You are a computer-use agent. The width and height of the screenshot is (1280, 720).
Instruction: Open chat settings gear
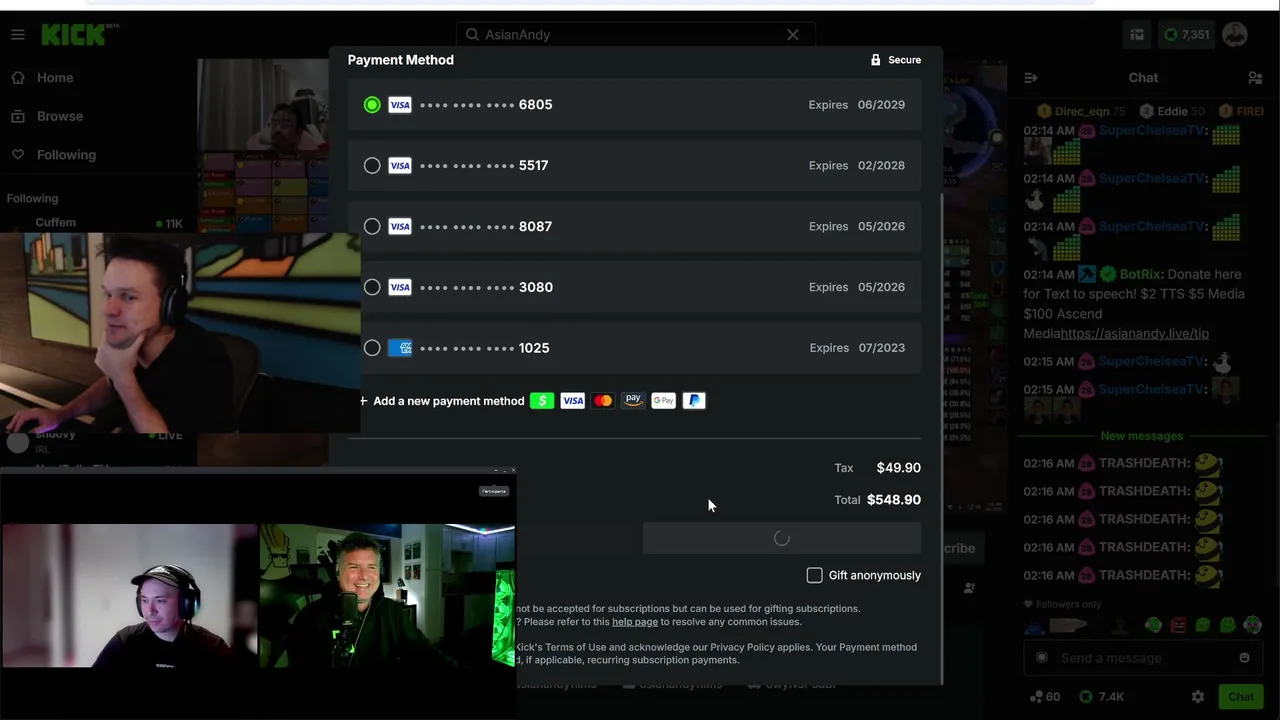click(x=1198, y=697)
